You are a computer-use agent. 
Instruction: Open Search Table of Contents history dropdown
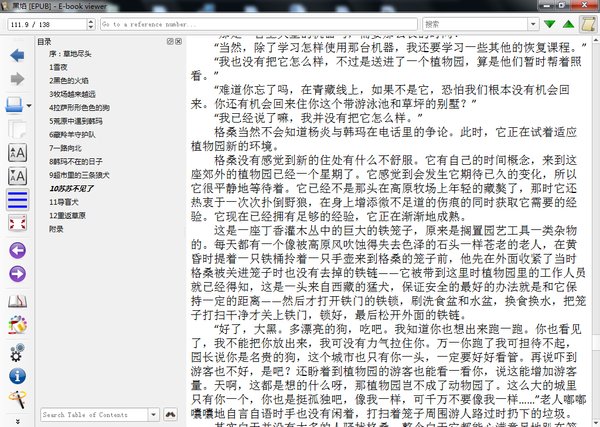pyautogui.click(x=153, y=415)
